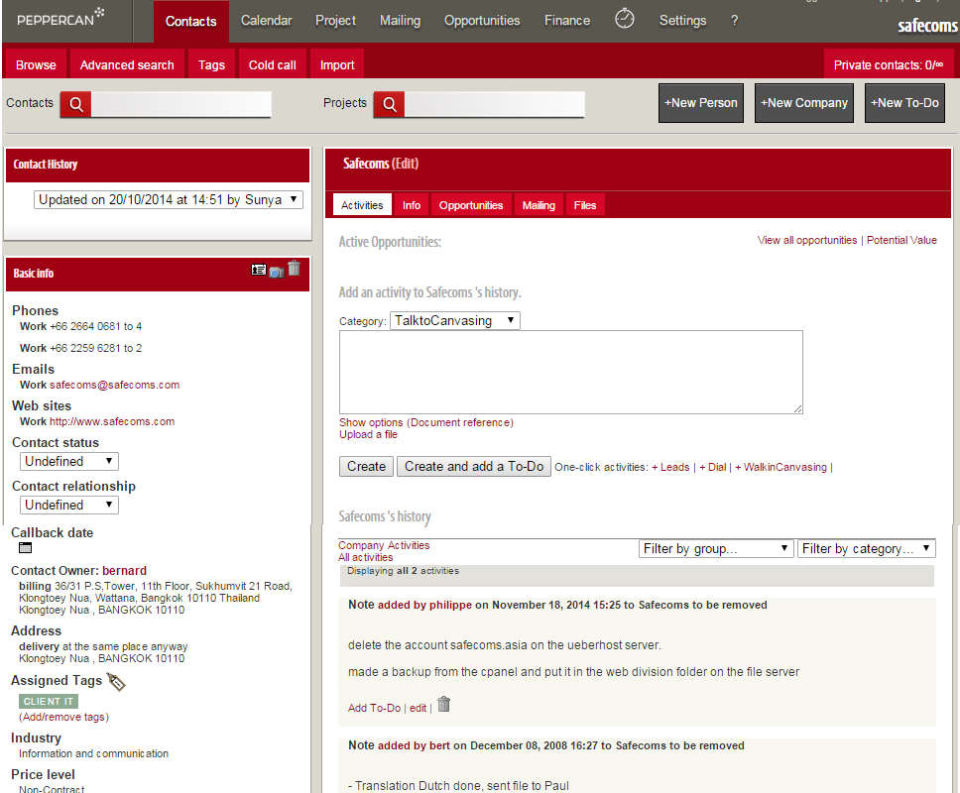
Task: Click the All activities link
Action: [366, 557]
